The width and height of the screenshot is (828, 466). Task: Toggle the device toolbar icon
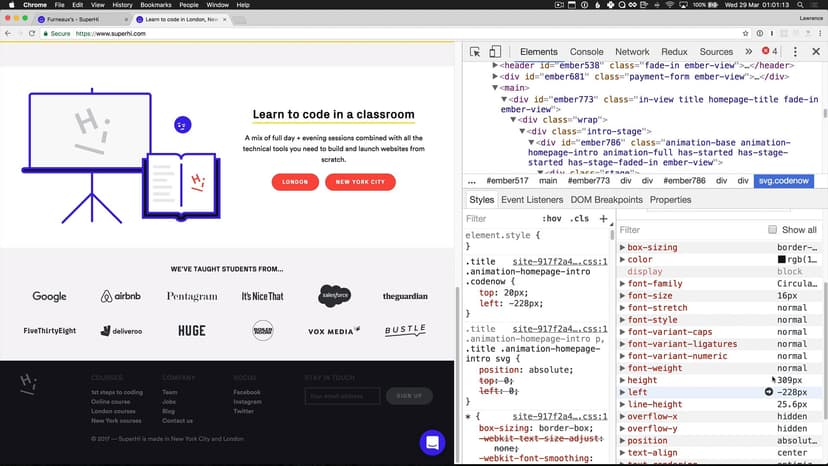coord(495,52)
